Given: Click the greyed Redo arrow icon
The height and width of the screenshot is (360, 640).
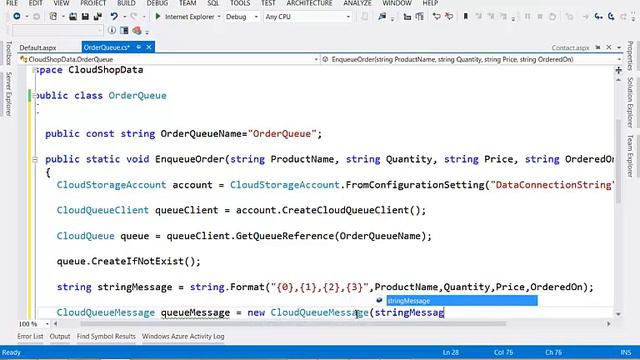Looking at the screenshot, I should (134, 16).
